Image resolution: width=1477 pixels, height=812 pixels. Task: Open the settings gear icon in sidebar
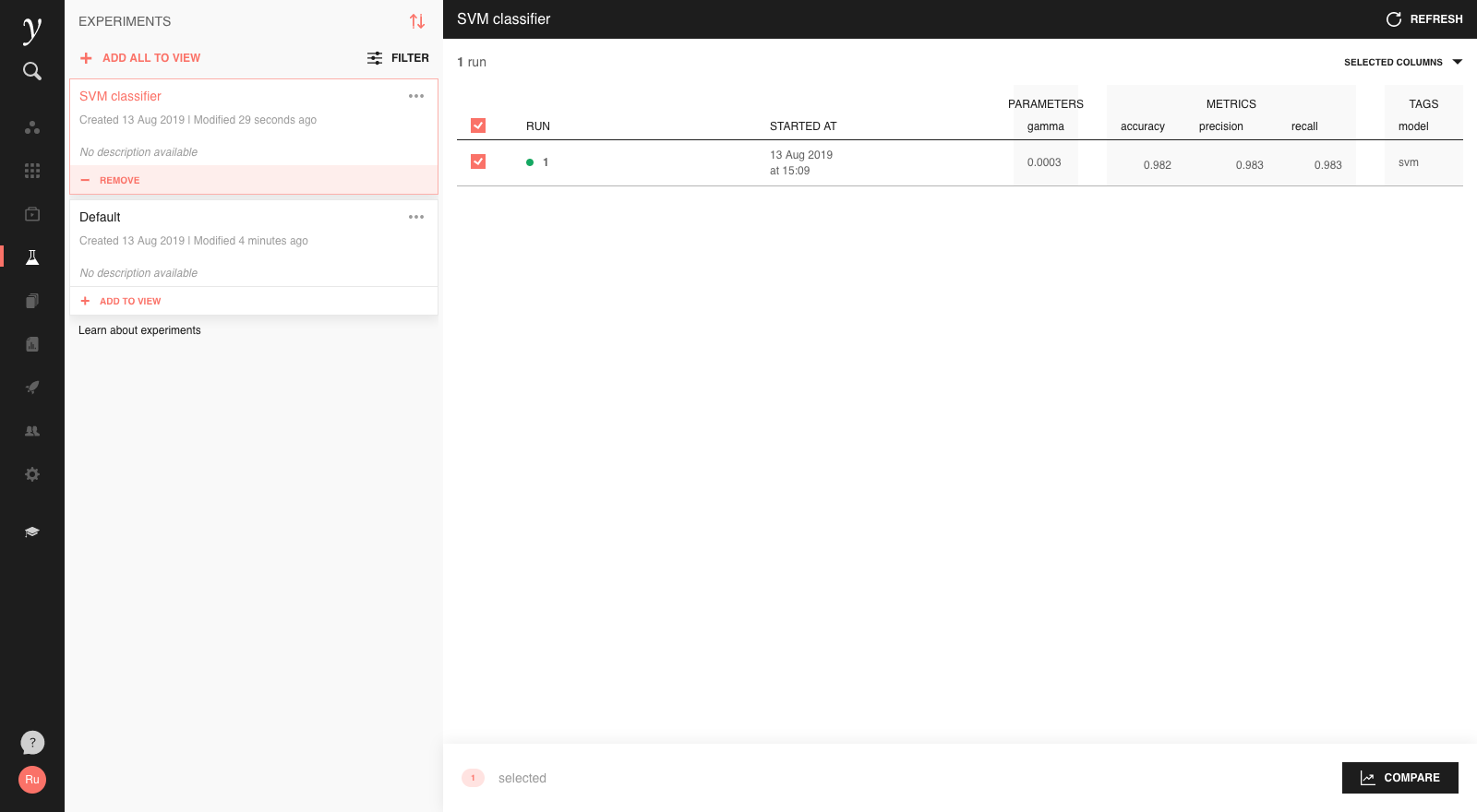pos(32,474)
